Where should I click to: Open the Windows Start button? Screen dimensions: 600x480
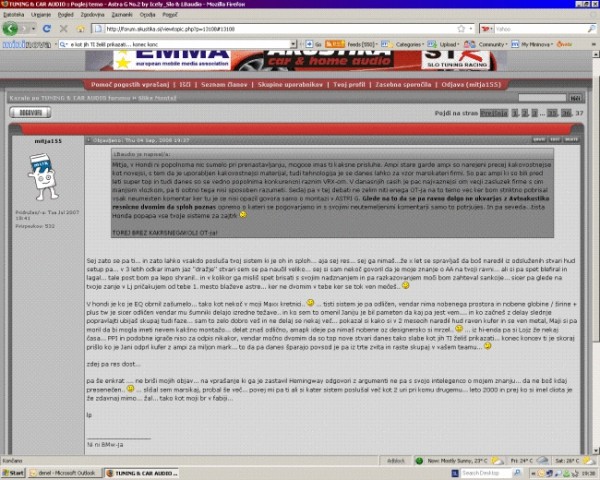(x=13, y=473)
